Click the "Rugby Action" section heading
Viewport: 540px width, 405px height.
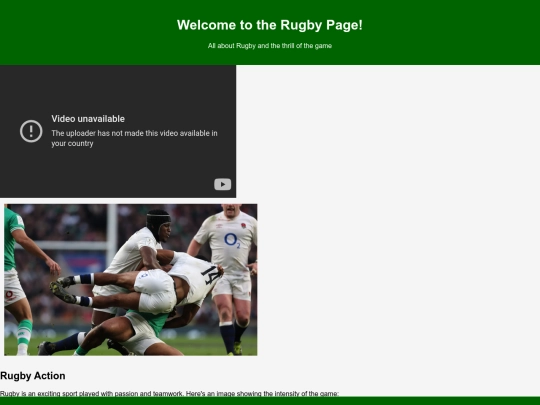33,376
